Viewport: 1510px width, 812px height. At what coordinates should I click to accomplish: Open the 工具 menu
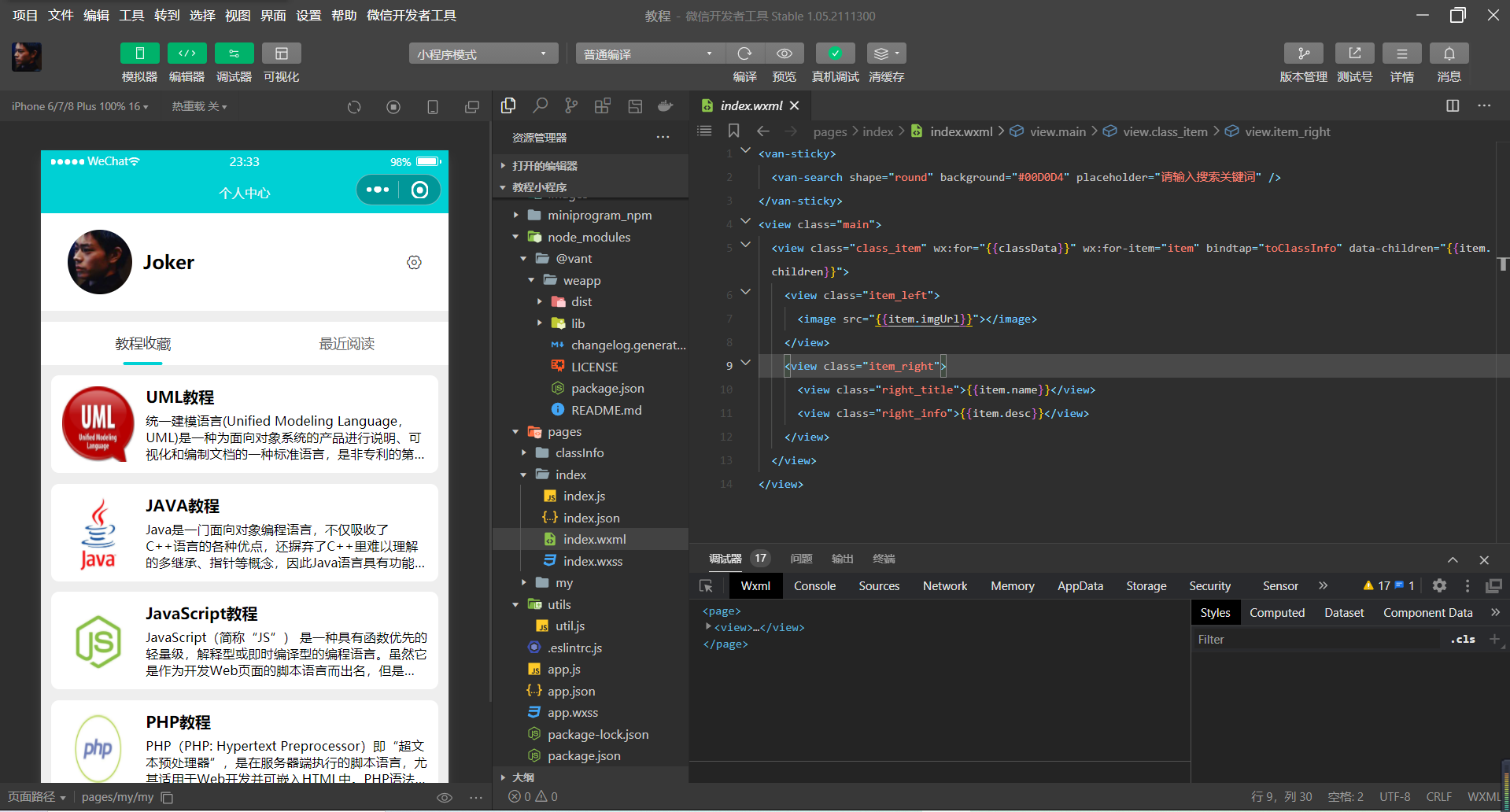[x=131, y=16]
